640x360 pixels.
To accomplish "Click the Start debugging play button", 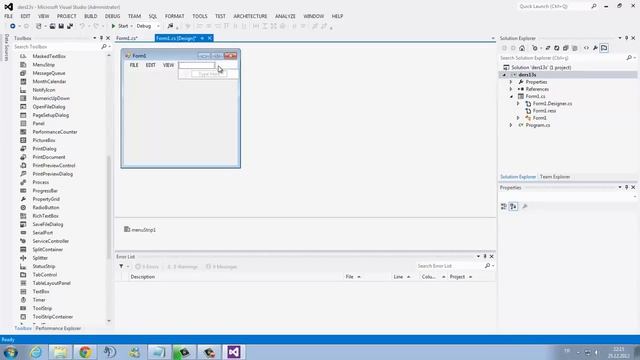I will pyautogui.click(x=113, y=26).
